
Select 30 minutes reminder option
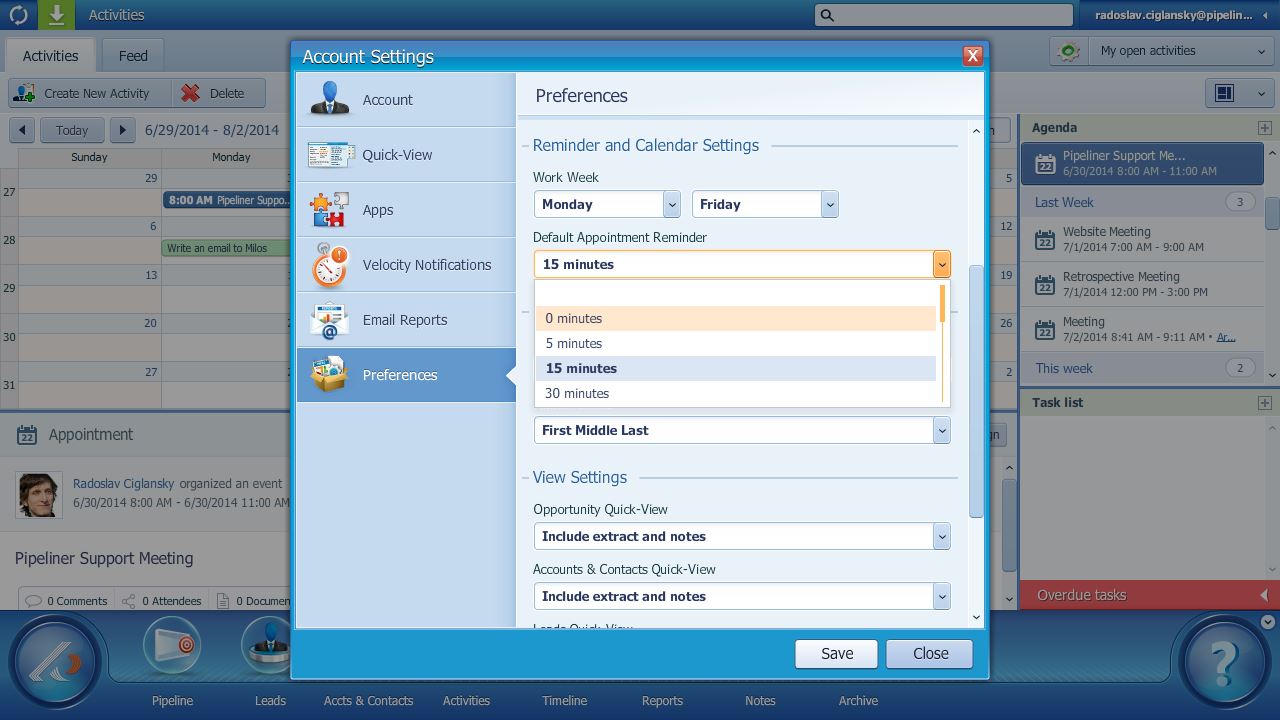point(736,393)
